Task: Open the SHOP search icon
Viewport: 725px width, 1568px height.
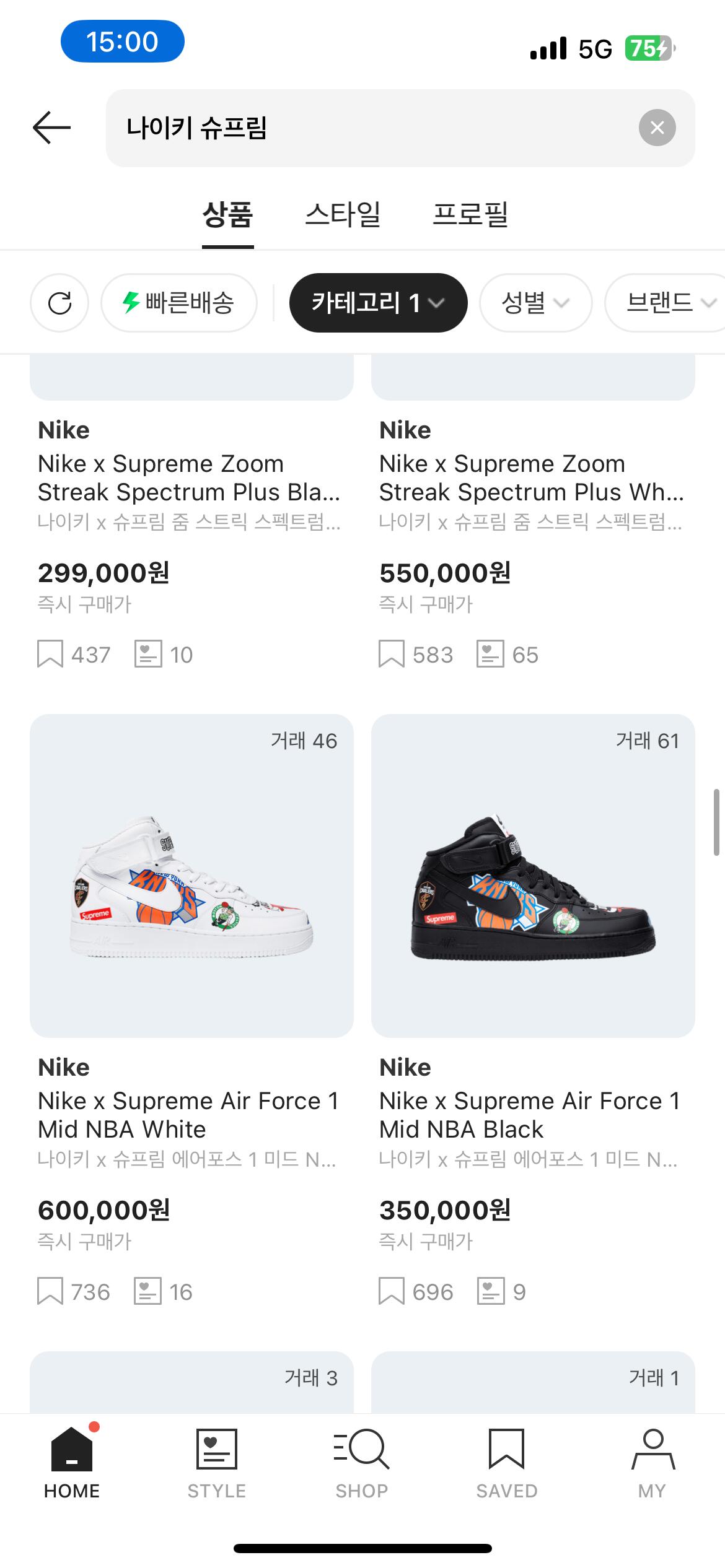Action: tap(361, 1449)
